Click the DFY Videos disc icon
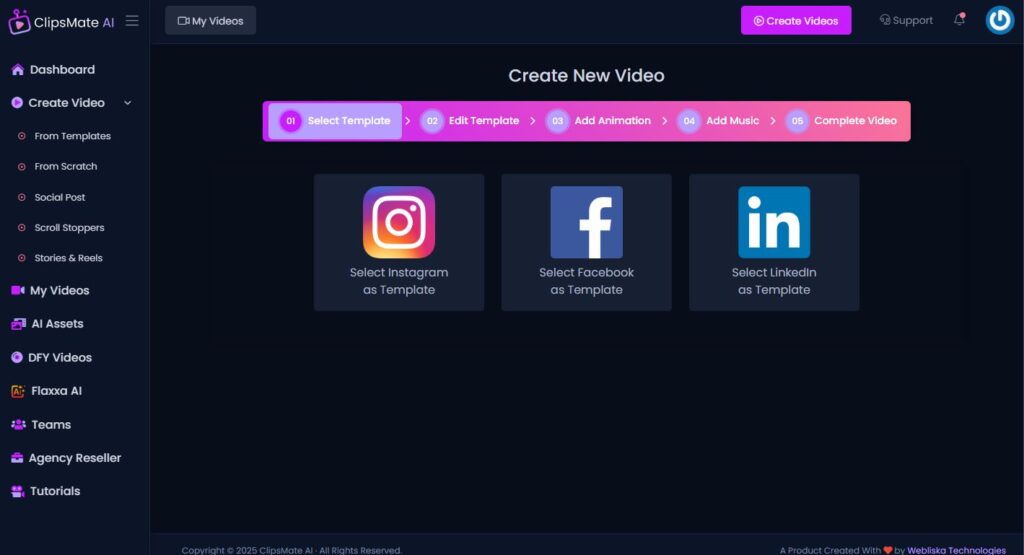1024x555 pixels. (17, 357)
